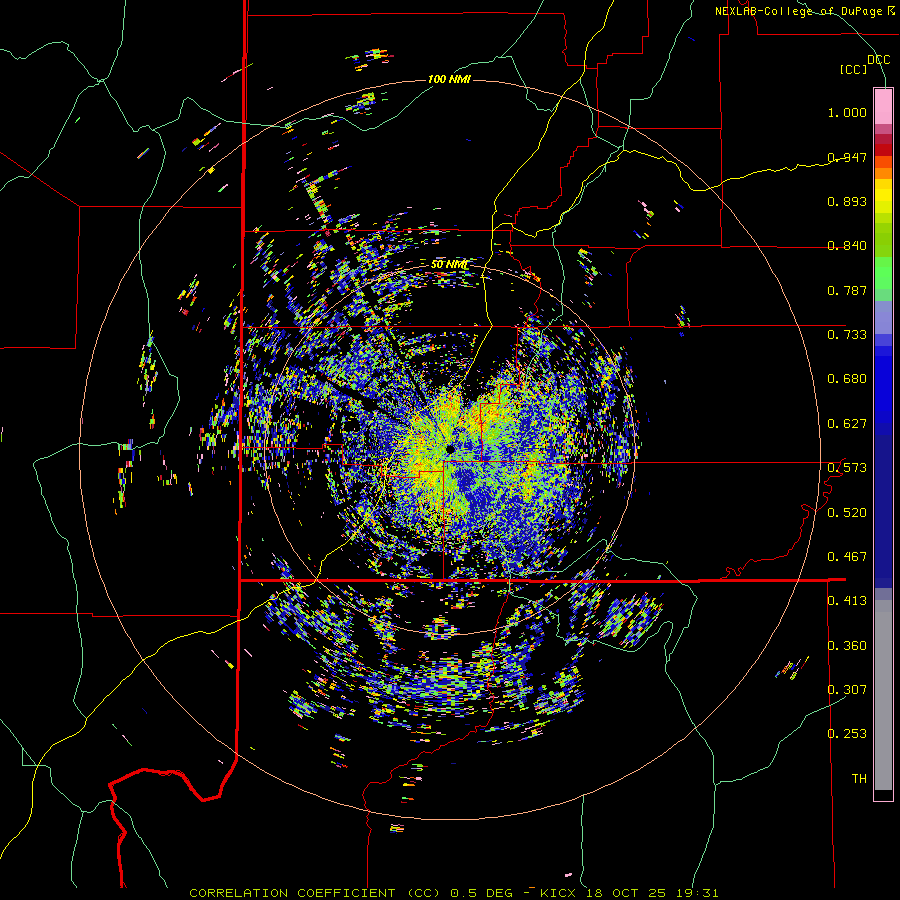Pick the gray legend band near 0.307

[x=883, y=695]
